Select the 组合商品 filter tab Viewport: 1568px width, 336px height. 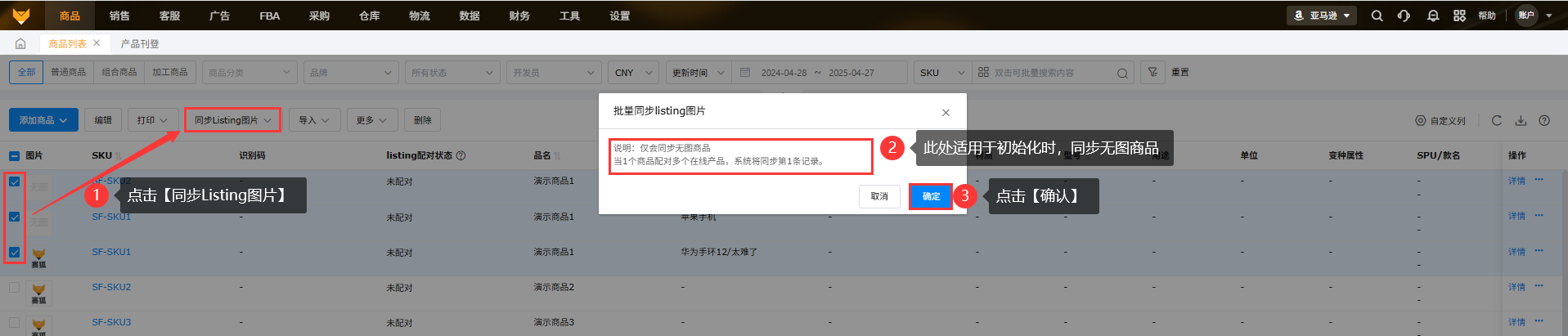(119, 72)
